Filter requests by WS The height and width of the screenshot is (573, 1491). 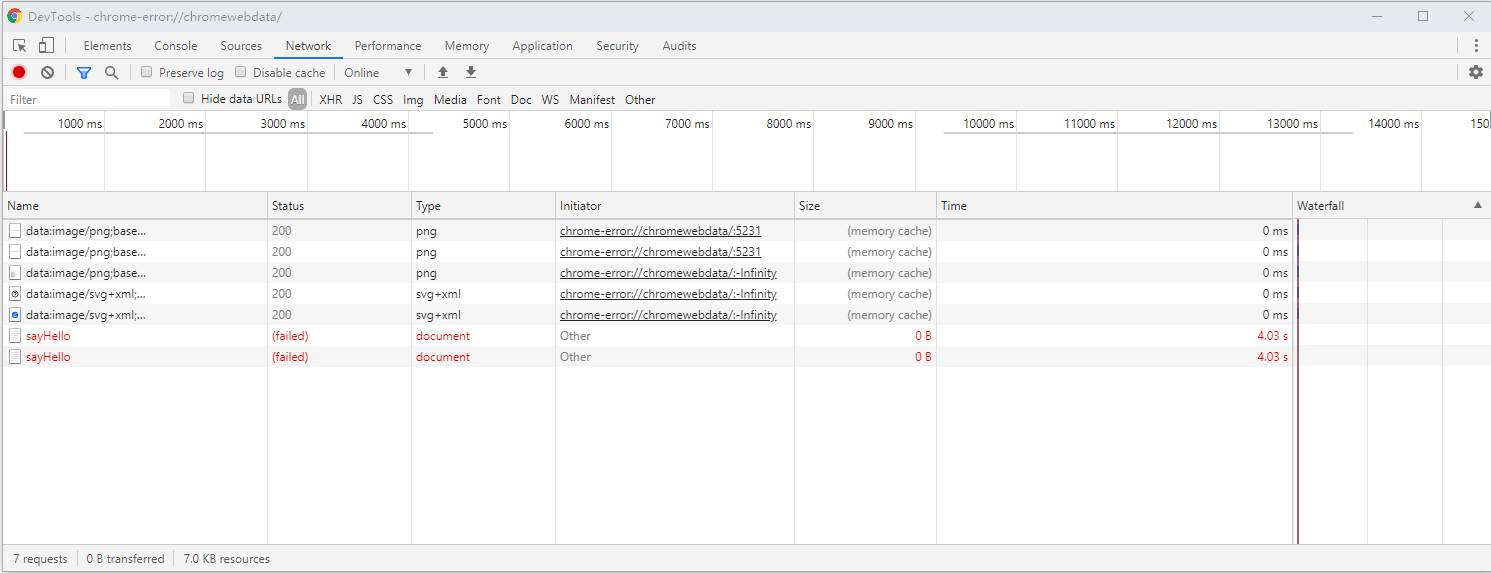[551, 99]
